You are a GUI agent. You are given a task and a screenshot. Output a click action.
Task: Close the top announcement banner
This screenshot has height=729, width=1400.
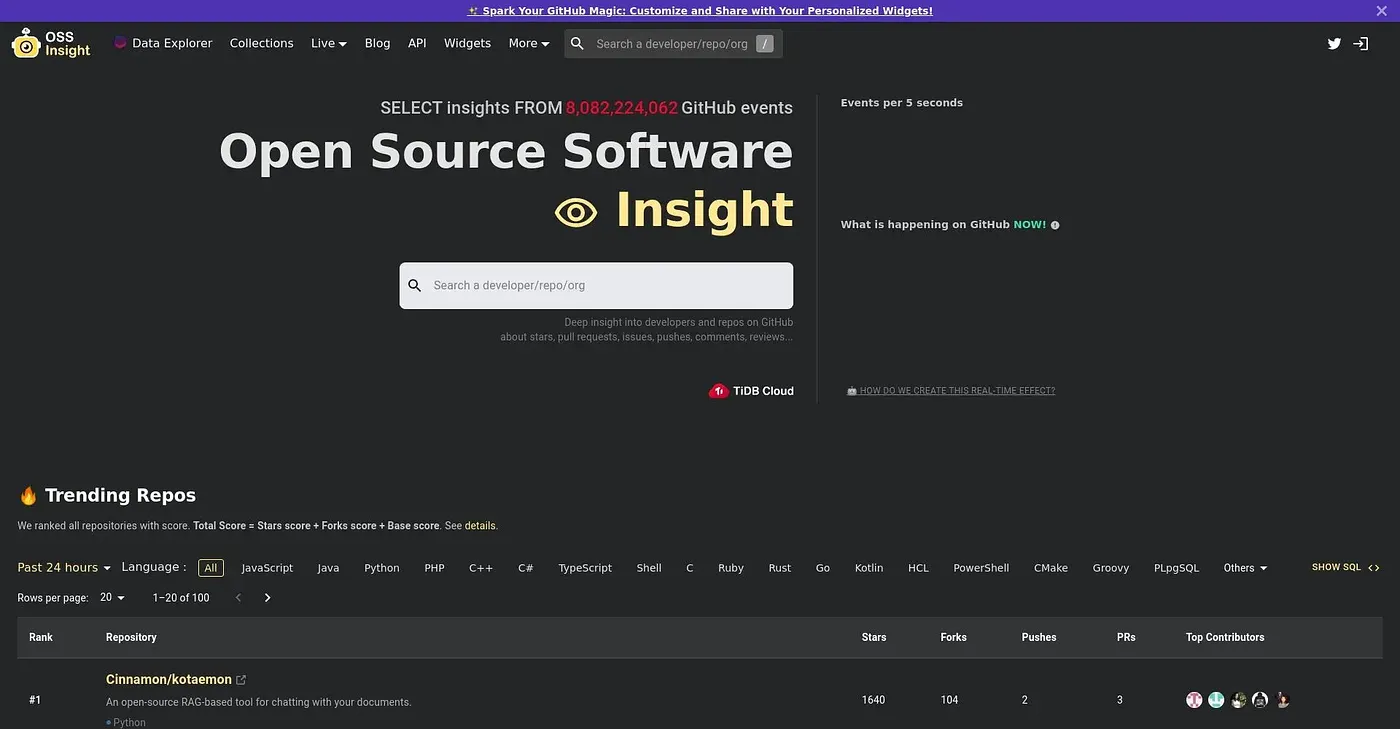coord(1382,11)
